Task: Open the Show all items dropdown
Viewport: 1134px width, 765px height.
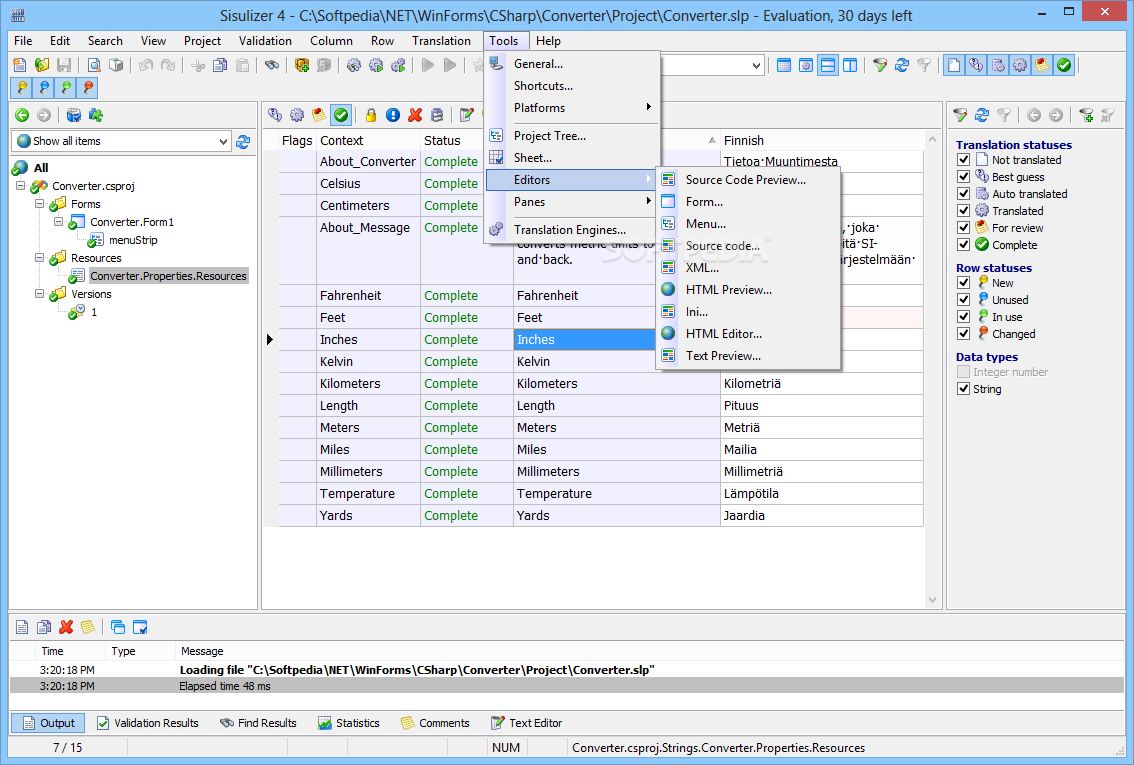Action: 223,141
